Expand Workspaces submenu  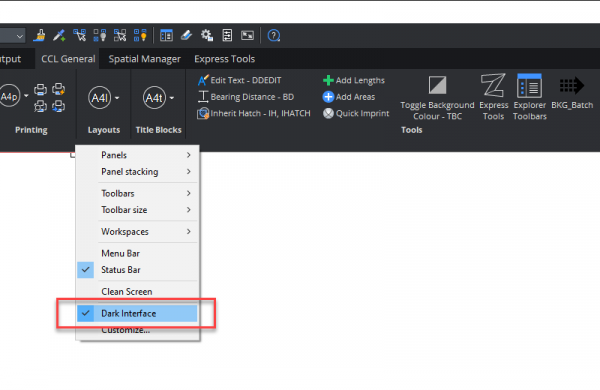pos(138,232)
